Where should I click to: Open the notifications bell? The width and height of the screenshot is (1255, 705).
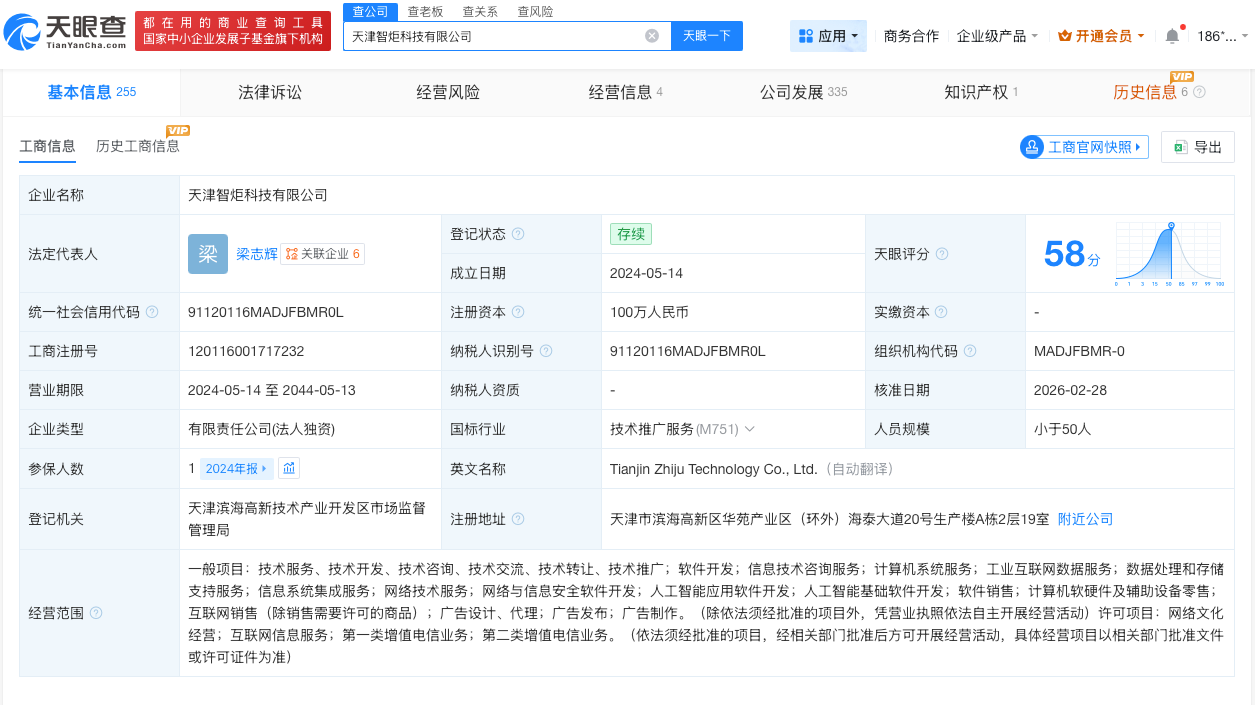pos(1172,36)
